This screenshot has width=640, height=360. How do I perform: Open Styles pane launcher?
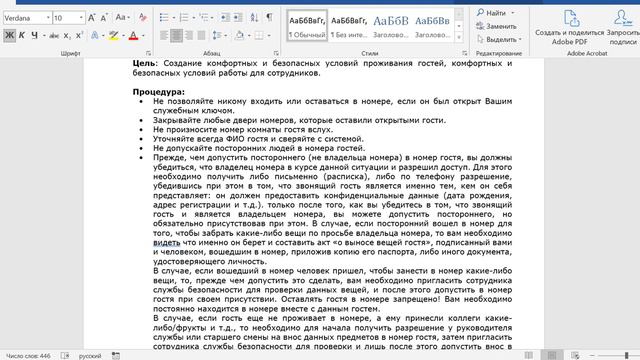464,53
